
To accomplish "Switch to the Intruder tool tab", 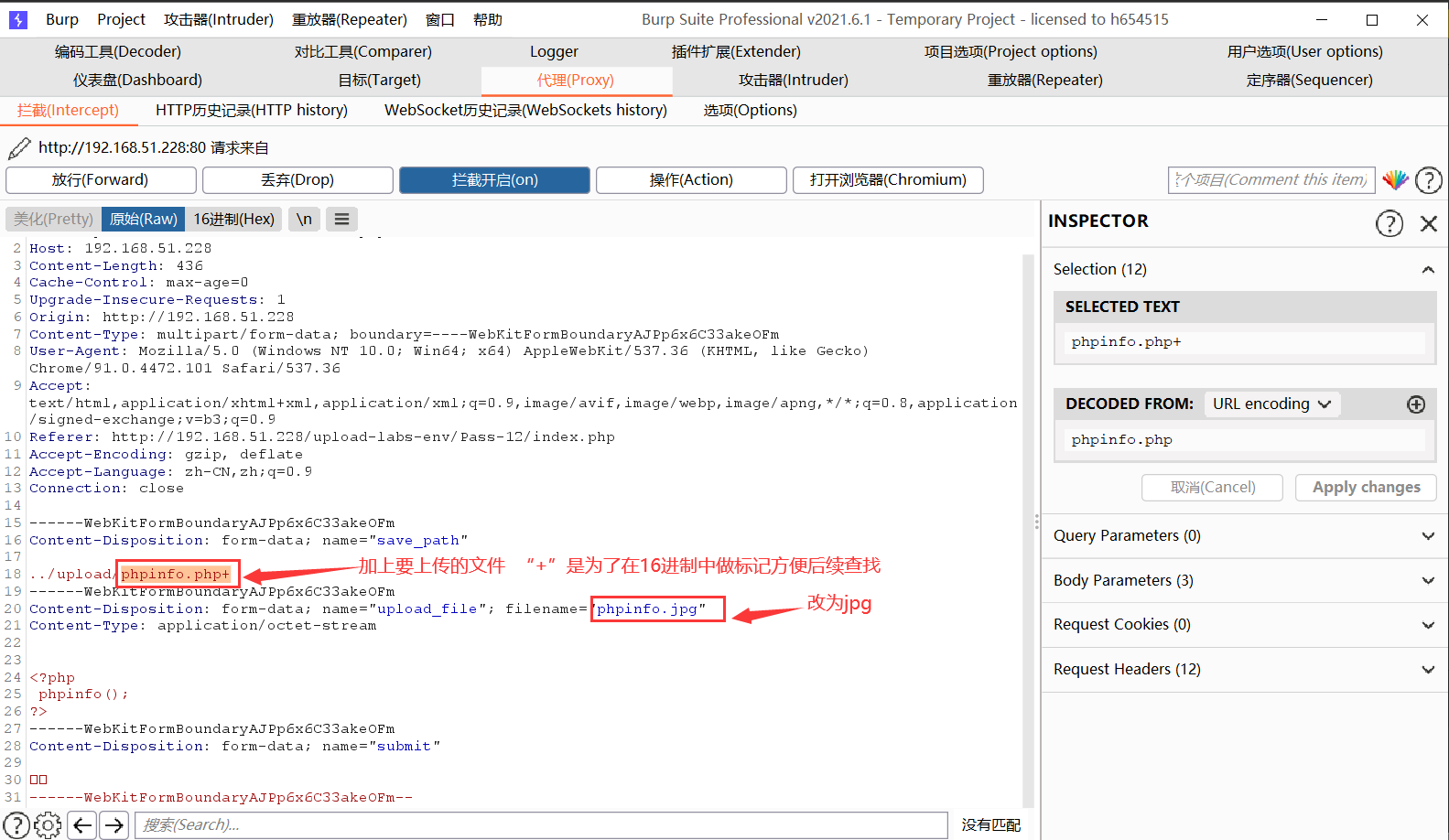I will (x=794, y=80).
